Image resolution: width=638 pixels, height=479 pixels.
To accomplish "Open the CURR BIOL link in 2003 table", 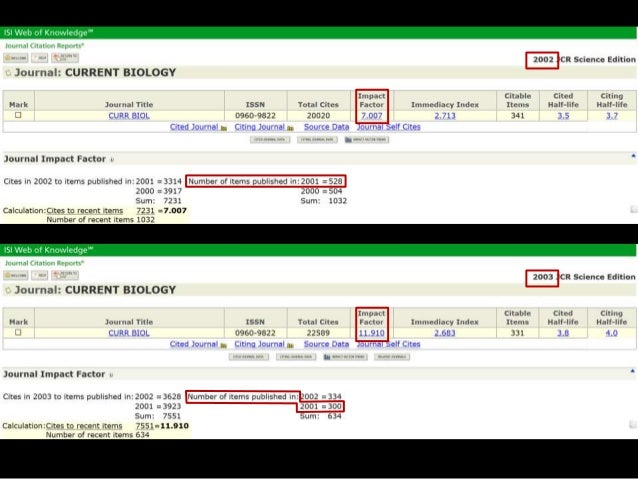I will pyautogui.click(x=129, y=333).
